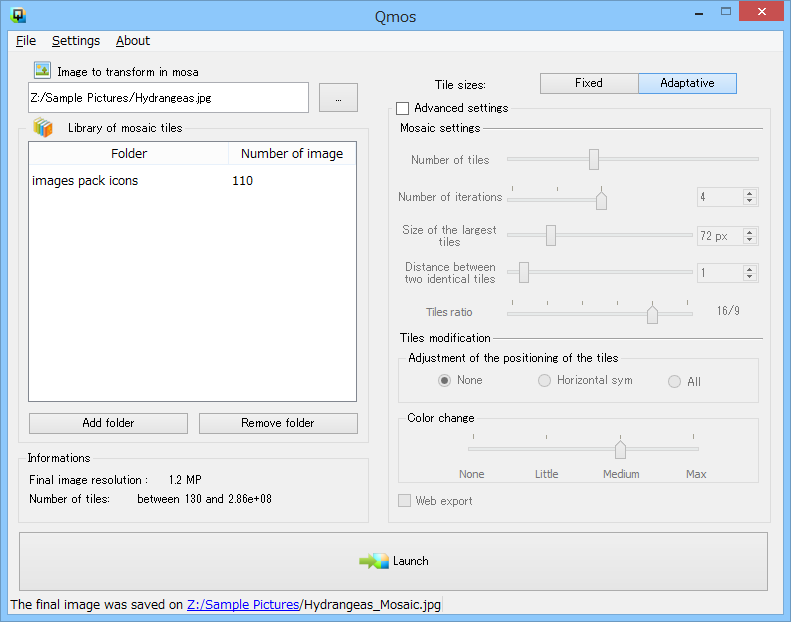Screen dimensions: 791x622
Task: Click the '16/9' tiles ratio value
Action: click(728, 311)
